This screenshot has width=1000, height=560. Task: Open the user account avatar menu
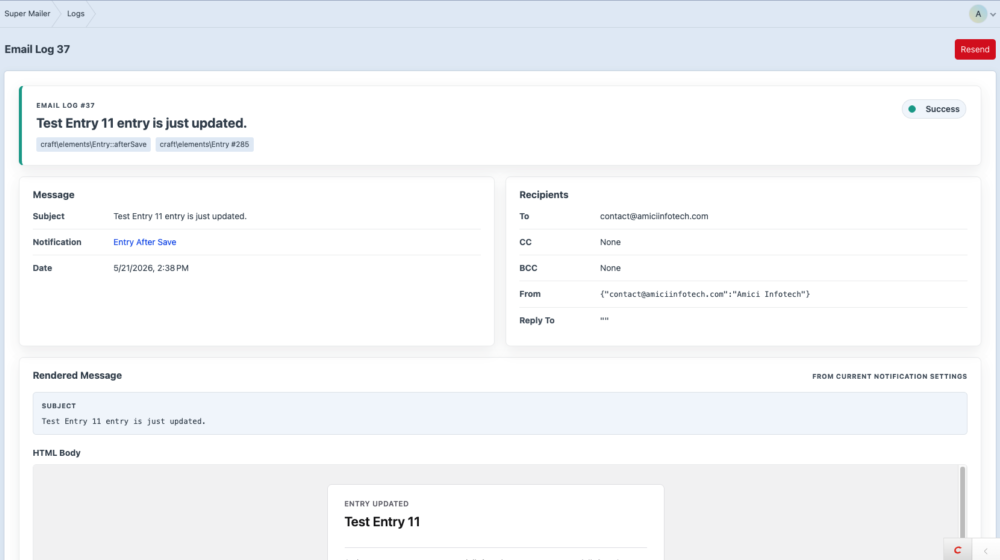click(x=978, y=13)
